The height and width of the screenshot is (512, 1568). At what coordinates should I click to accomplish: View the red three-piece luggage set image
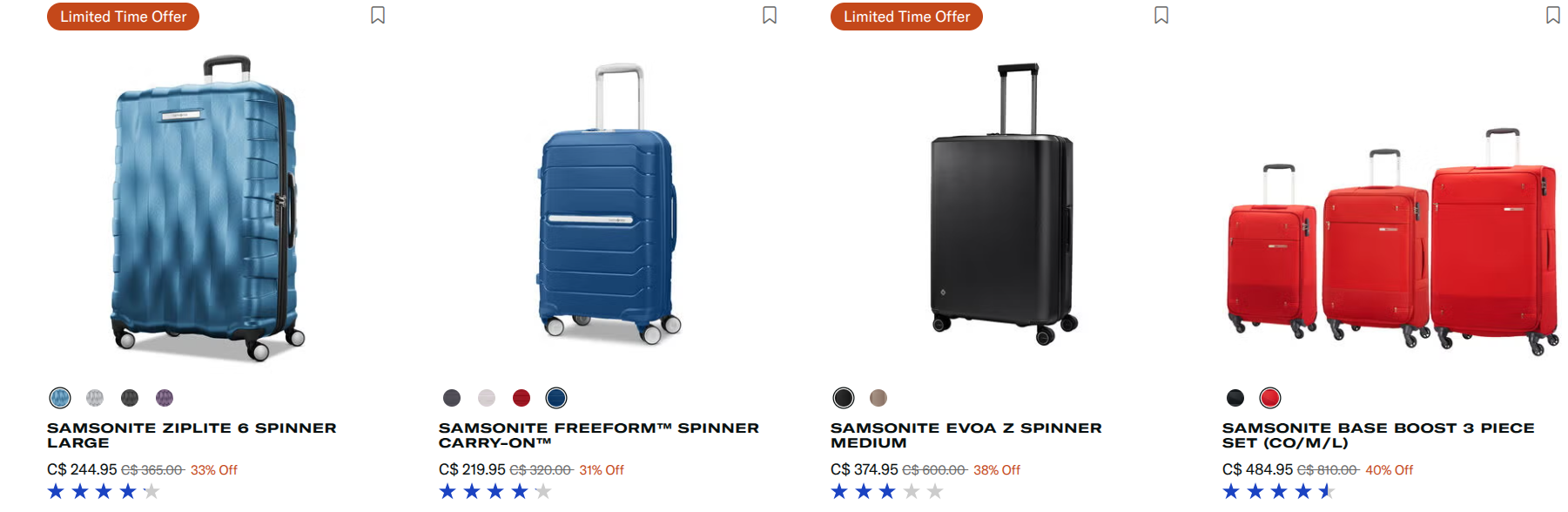1391,242
